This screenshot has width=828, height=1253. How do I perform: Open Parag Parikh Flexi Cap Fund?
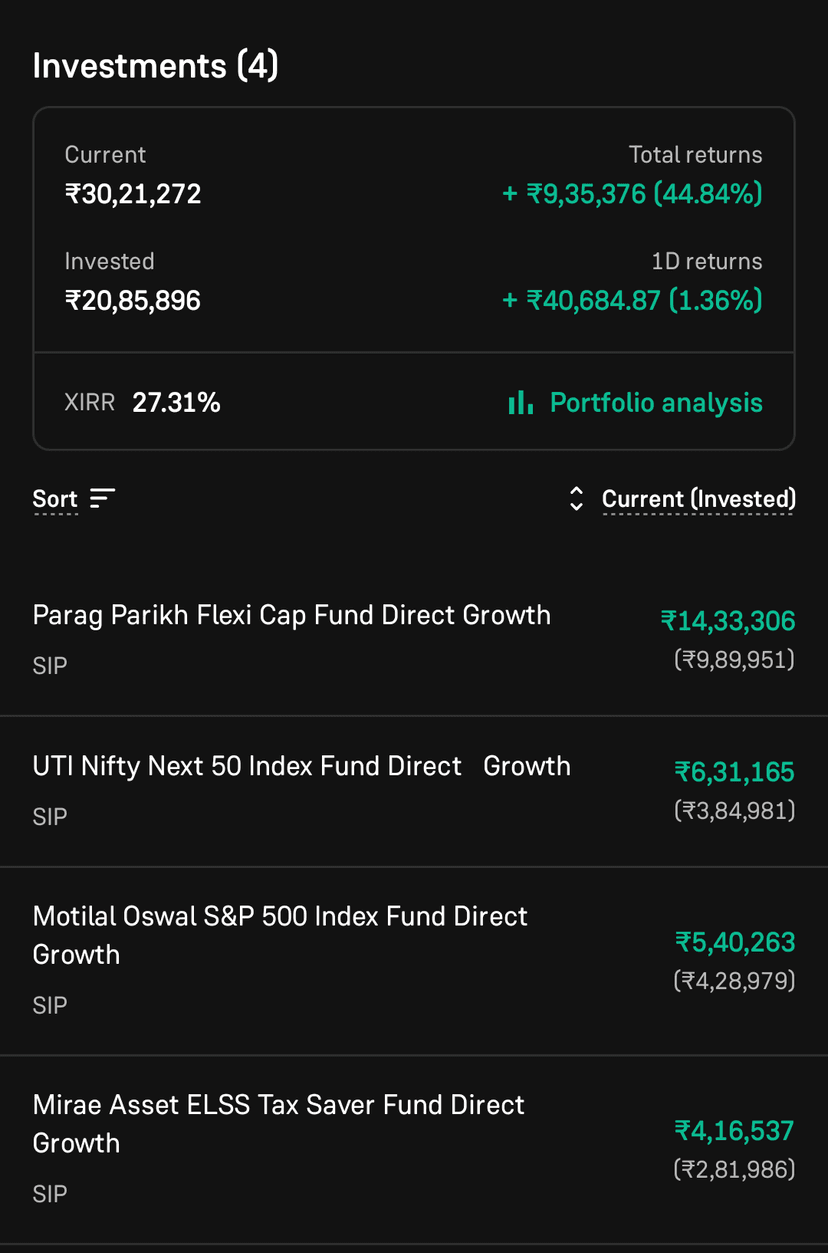[x=291, y=615]
